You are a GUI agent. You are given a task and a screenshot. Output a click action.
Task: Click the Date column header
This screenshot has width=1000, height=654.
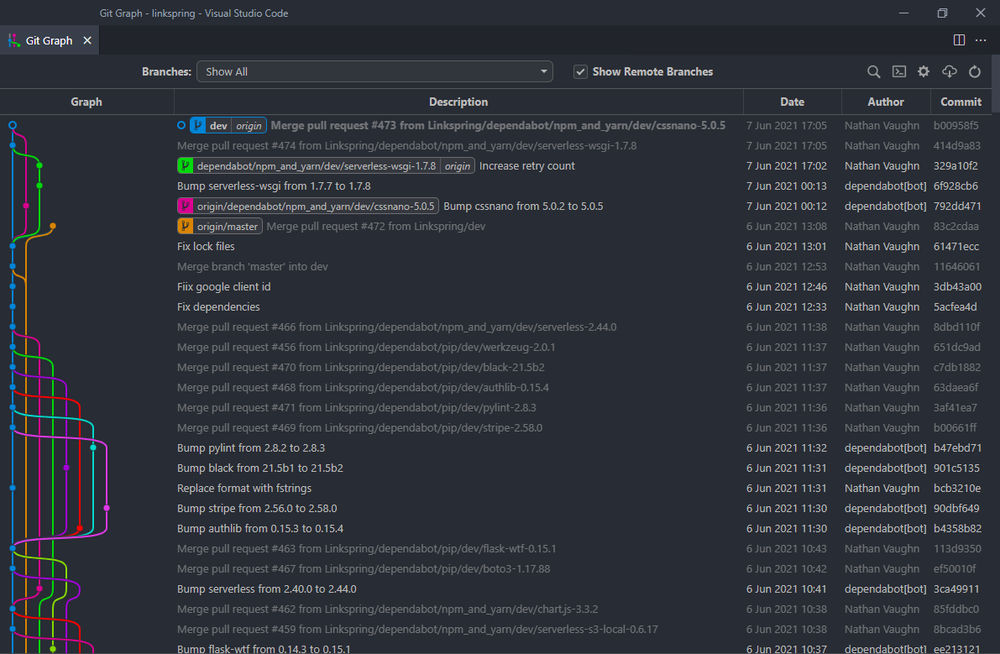click(x=792, y=102)
